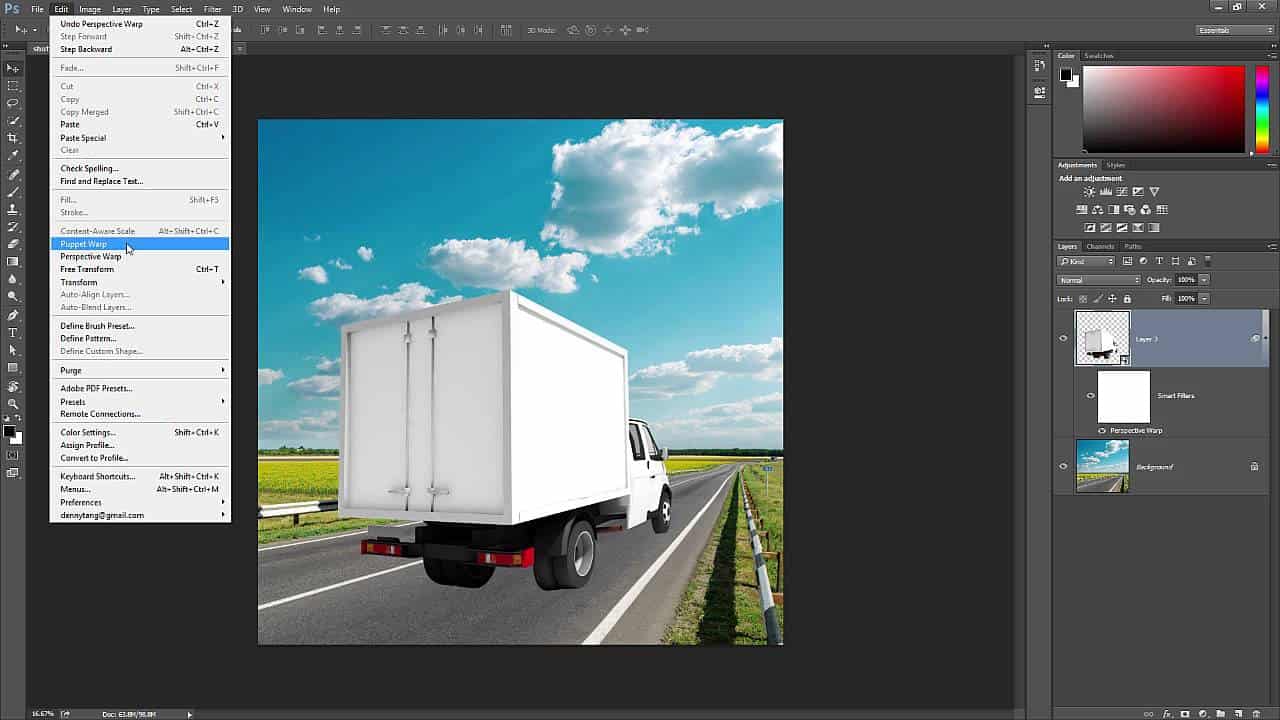Switch to the Channels tab
This screenshot has height=720, width=1280.
click(x=1100, y=246)
